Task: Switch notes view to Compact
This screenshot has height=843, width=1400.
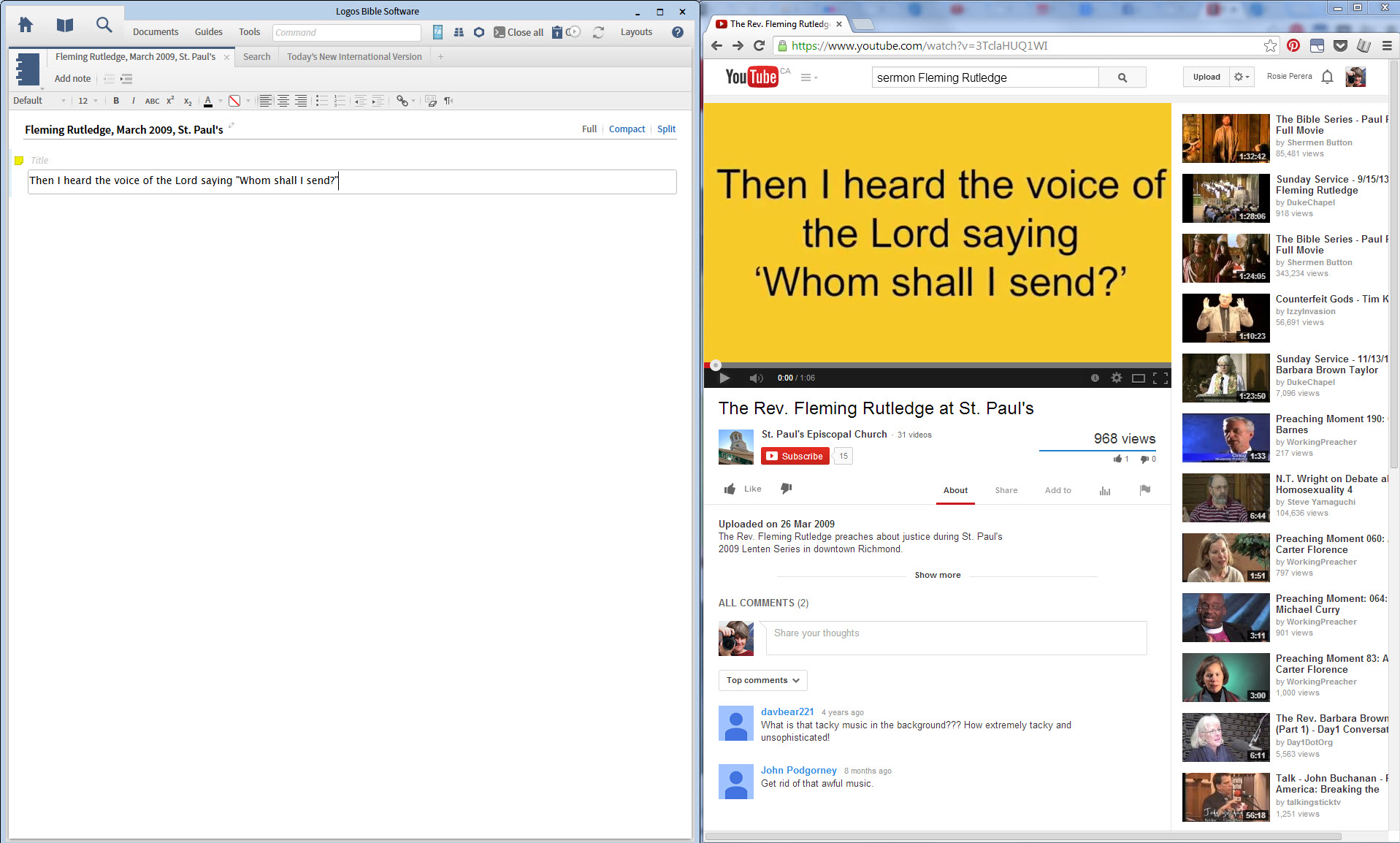Action: (627, 129)
